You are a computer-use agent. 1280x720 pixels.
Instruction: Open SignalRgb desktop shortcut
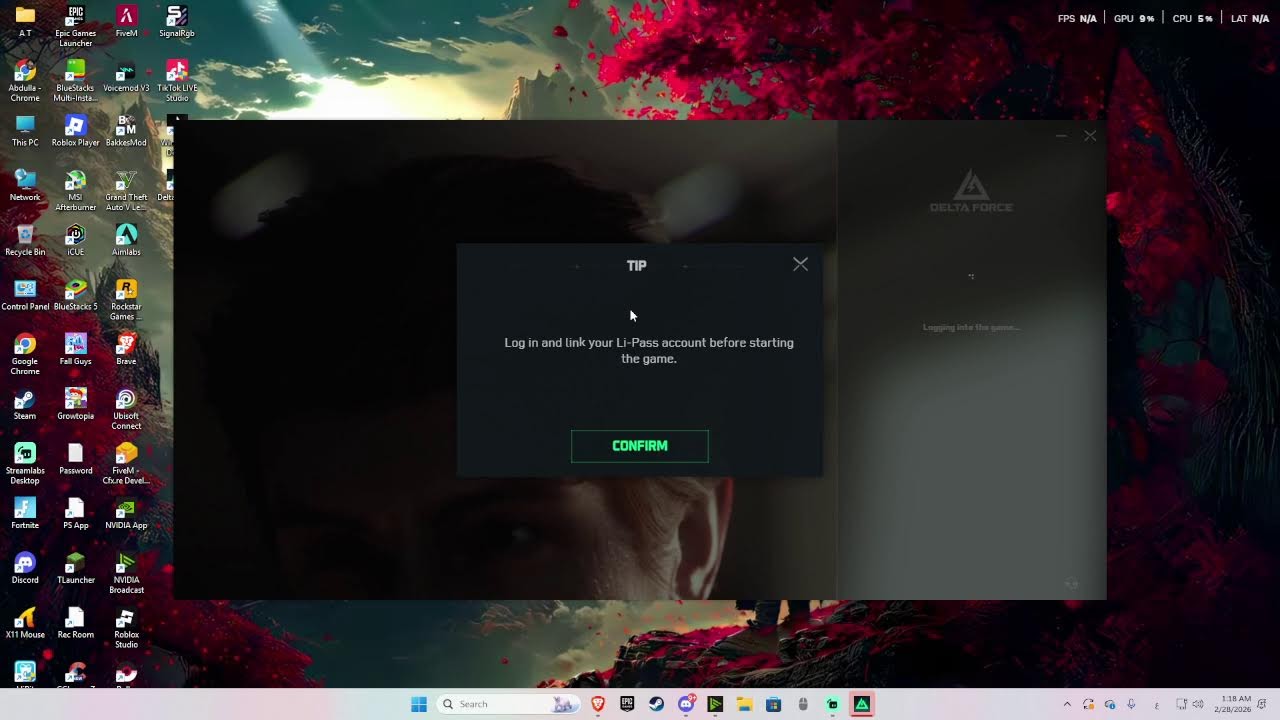click(176, 21)
